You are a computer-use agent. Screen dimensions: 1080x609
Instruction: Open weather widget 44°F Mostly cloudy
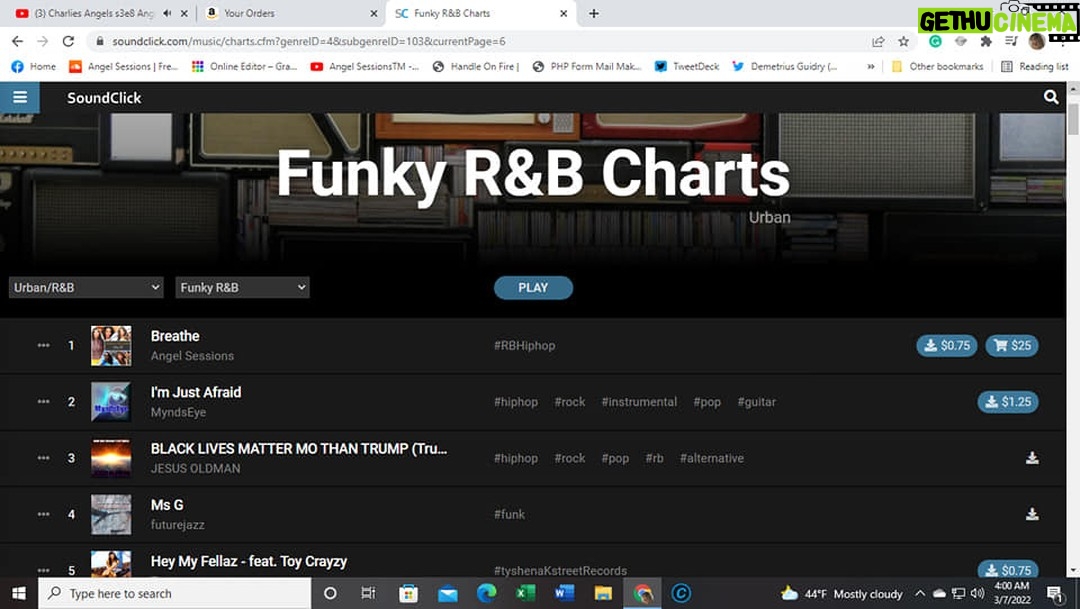pos(842,593)
